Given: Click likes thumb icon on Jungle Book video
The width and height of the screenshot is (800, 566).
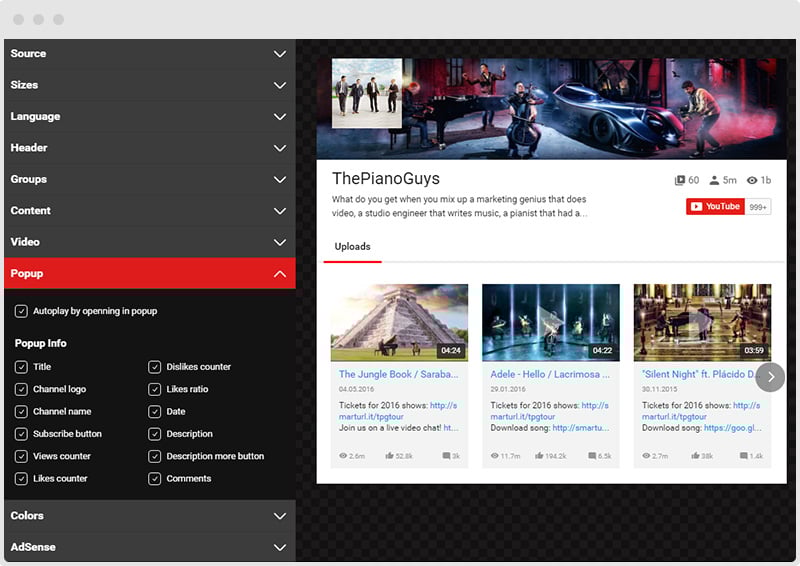Looking at the screenshot, I should coord(389,456).
